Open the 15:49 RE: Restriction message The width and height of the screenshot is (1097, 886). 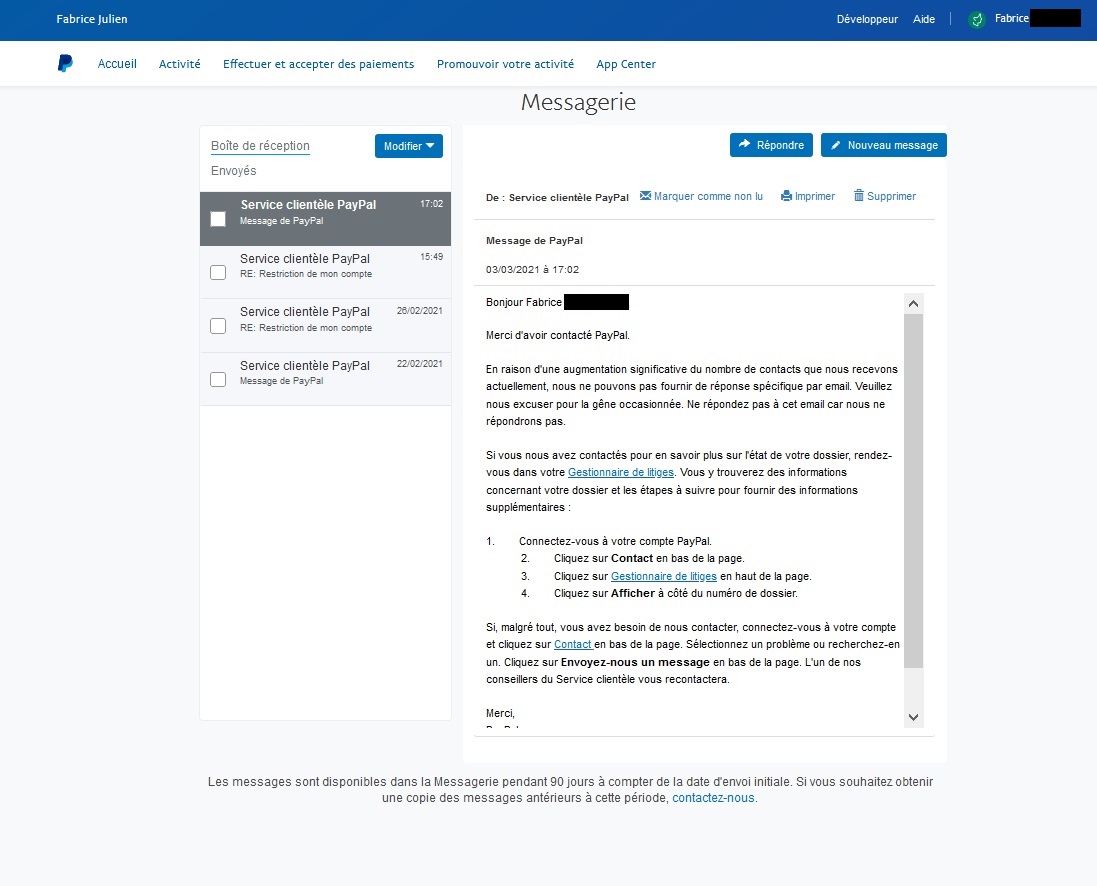point(325,272)
